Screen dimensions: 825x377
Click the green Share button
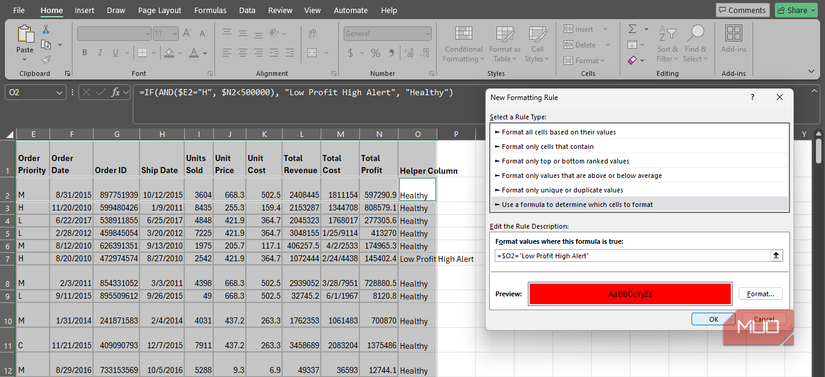[796, 11]
